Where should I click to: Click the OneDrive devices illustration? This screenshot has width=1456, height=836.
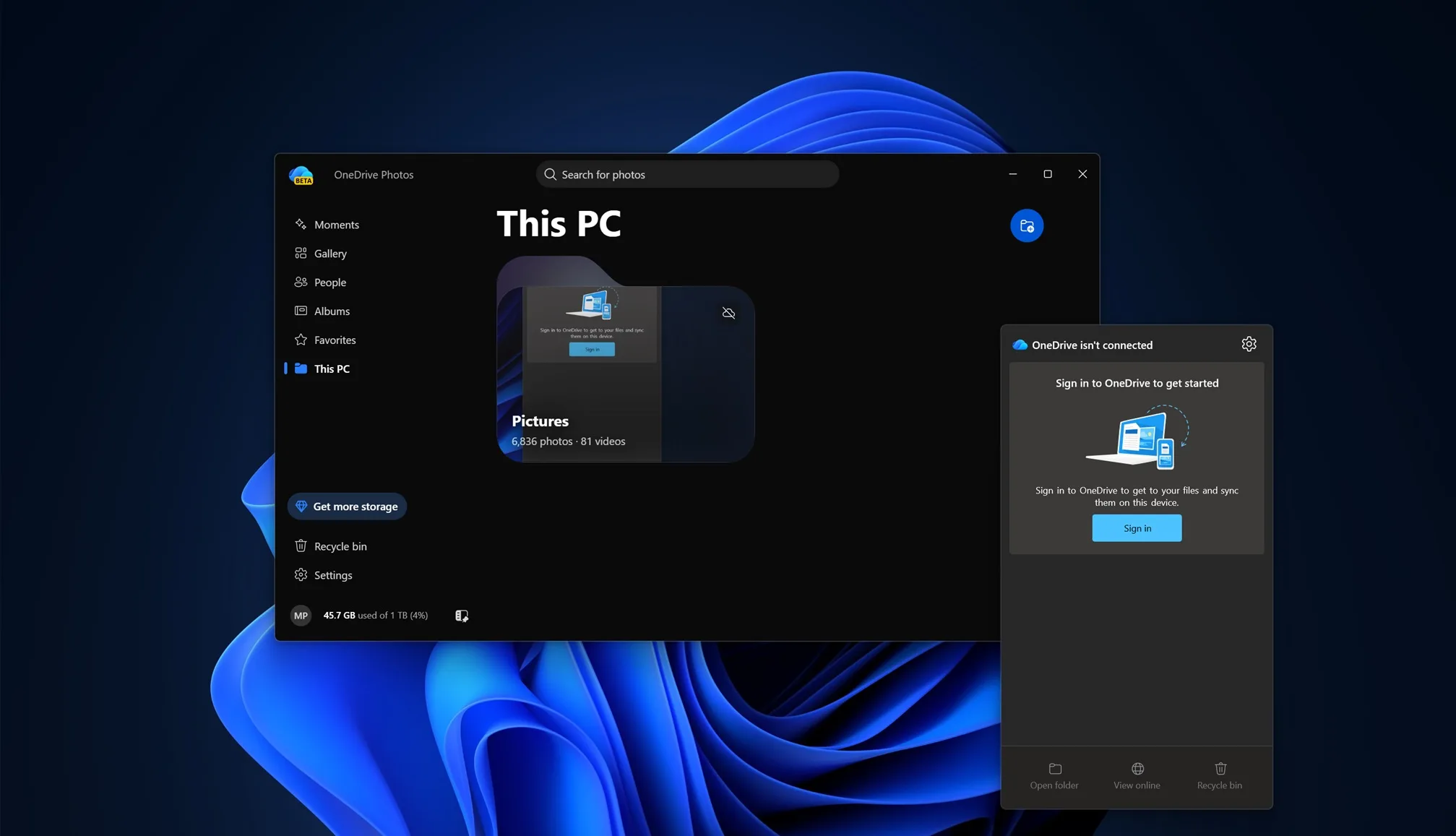[x=1137, y=439]
